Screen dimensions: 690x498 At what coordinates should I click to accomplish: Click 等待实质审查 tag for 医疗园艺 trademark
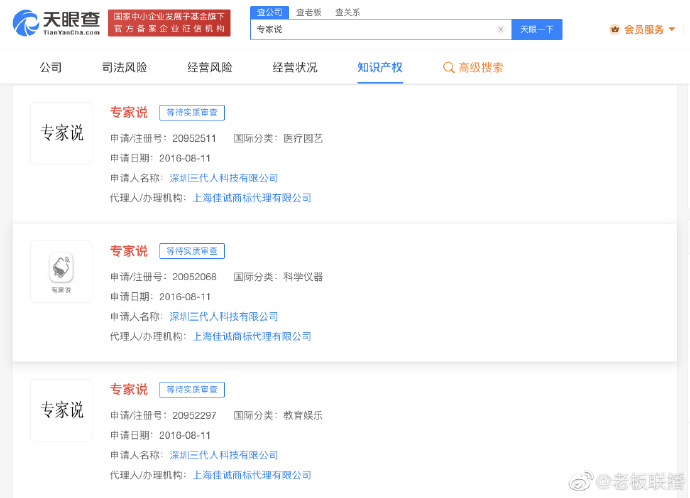(x=192, y=113)
